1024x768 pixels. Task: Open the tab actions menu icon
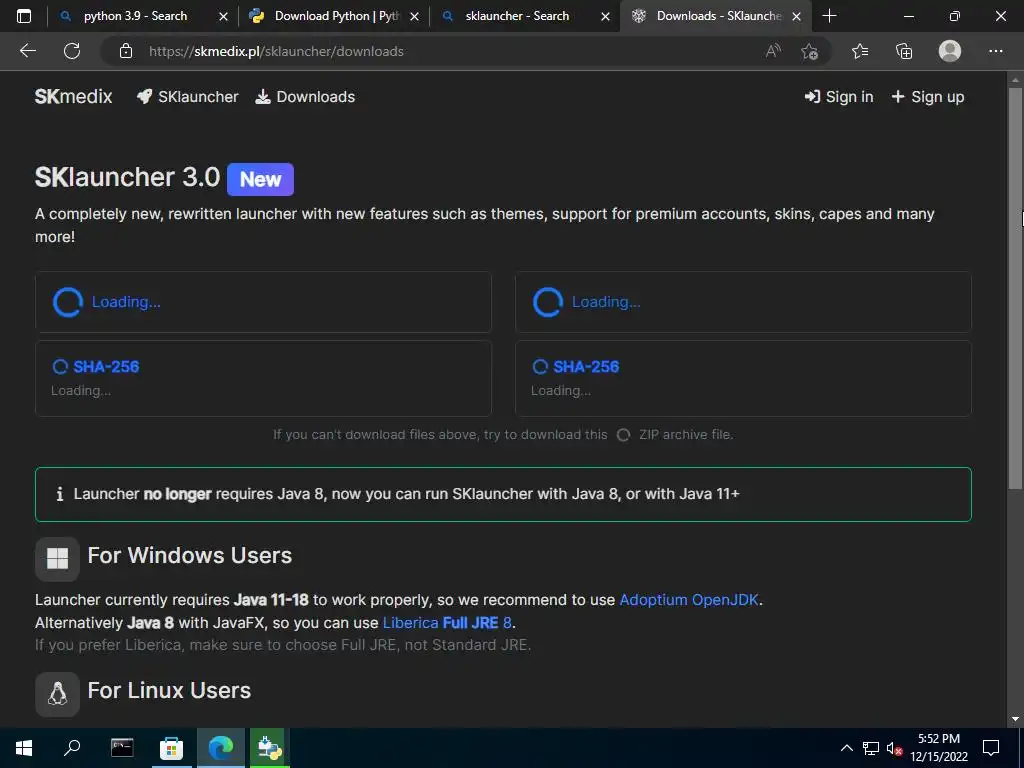(24, 16)
